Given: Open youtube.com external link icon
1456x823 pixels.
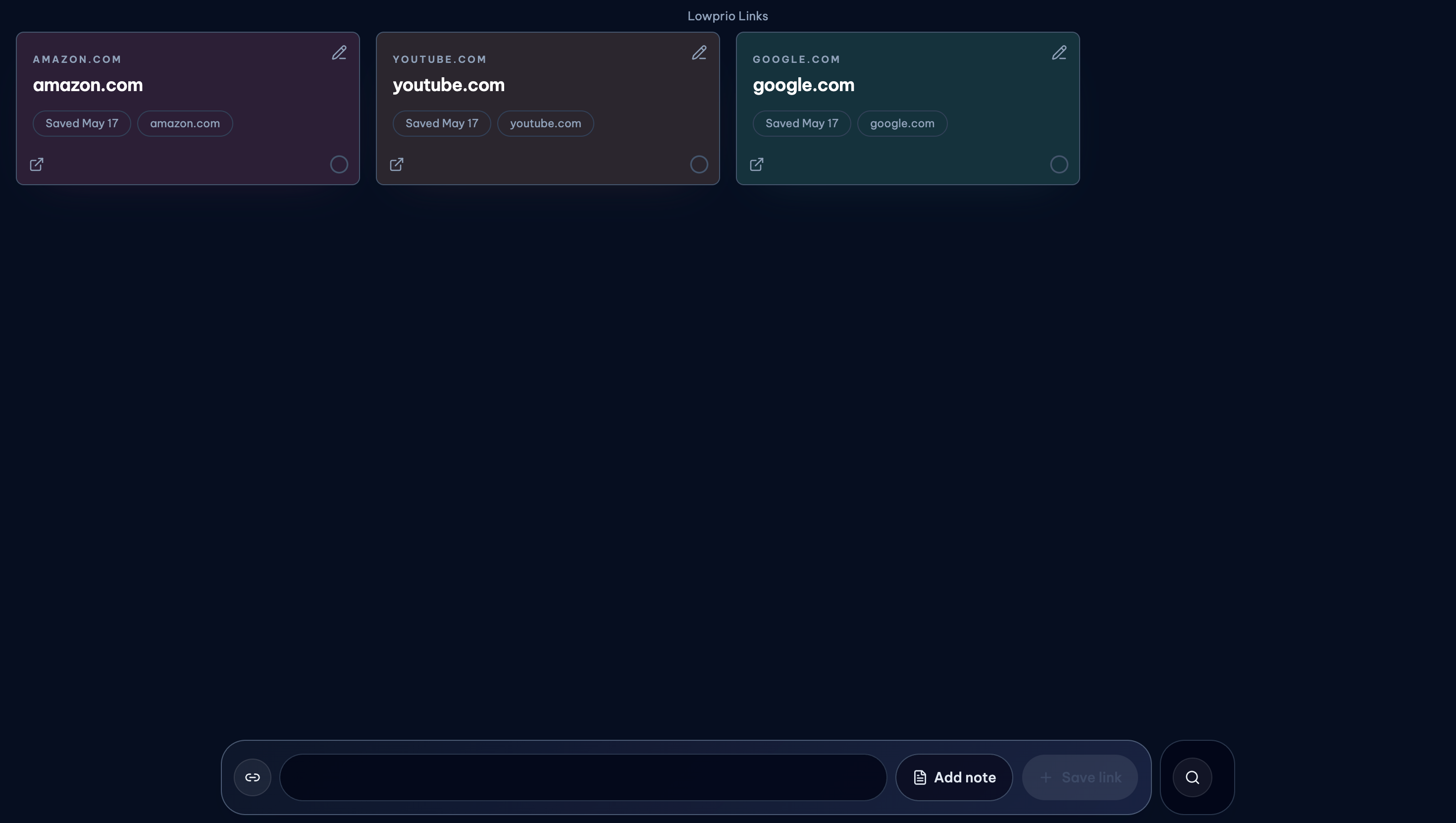Looking at the screenshot, I should tap(397, 164).
